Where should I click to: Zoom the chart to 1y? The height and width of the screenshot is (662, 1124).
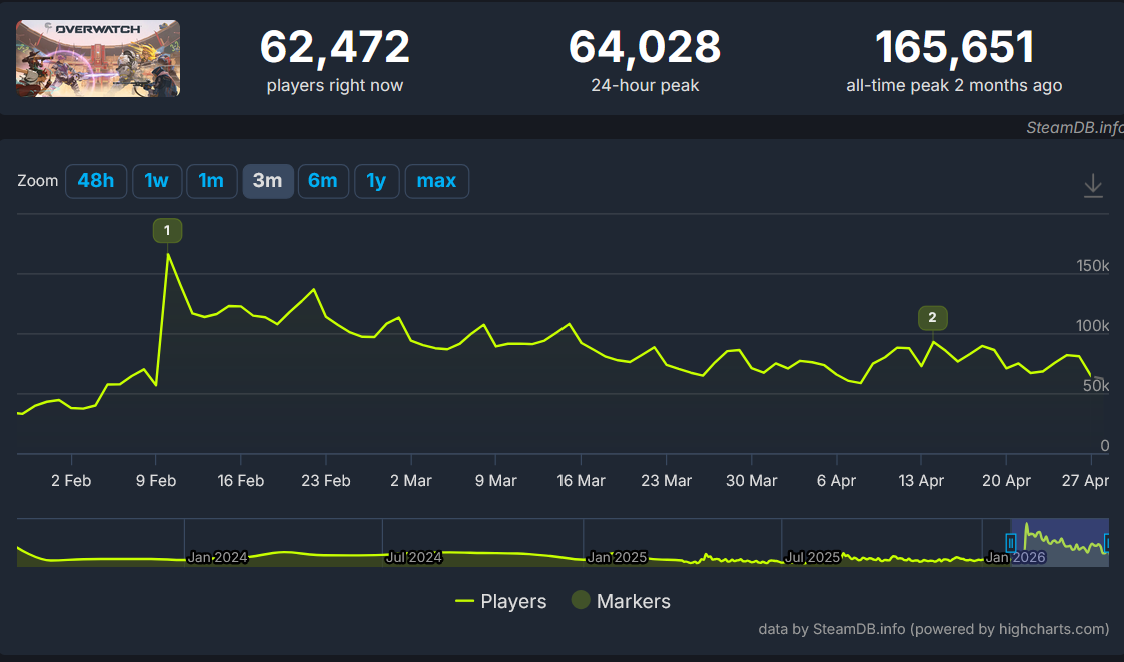coord(376,181)
